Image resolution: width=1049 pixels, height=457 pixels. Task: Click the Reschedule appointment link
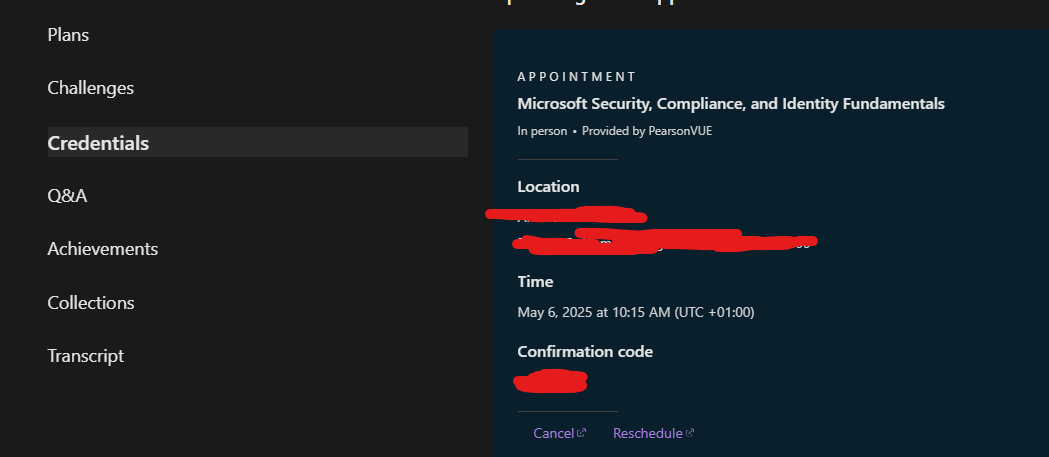(654, 433)
